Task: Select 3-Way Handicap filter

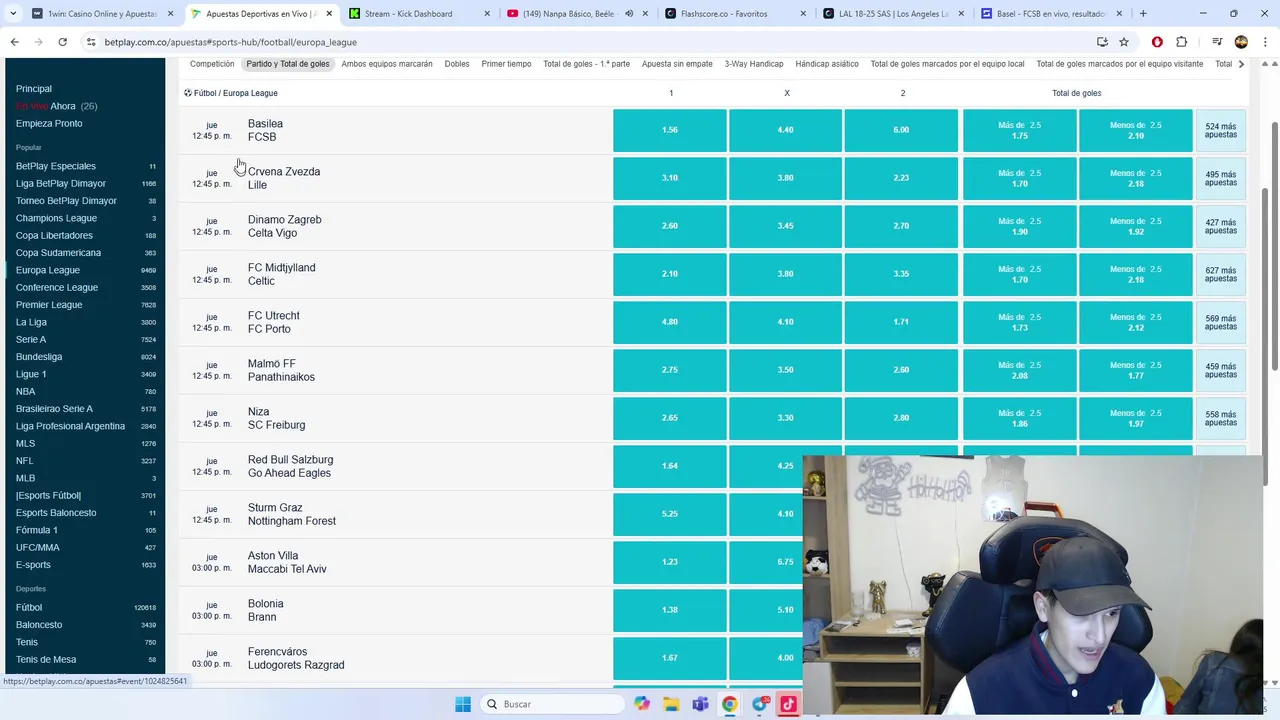Action: point(754,64)
